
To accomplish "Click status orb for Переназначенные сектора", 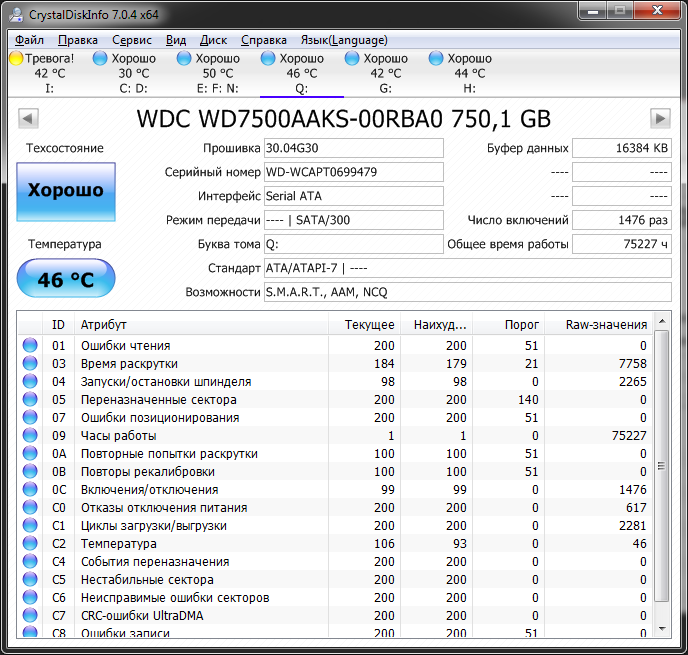I will pos(30,399).
